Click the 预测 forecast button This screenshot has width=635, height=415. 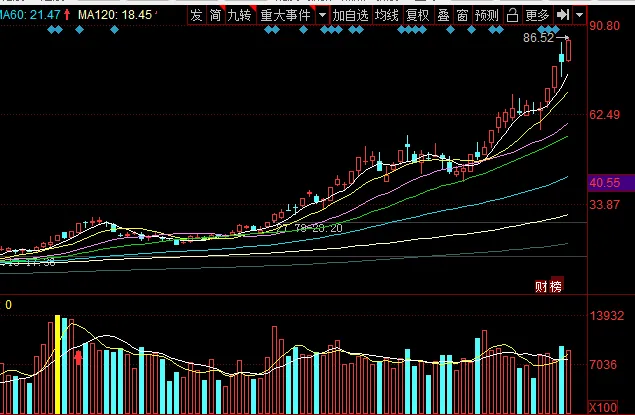point(486,15)
